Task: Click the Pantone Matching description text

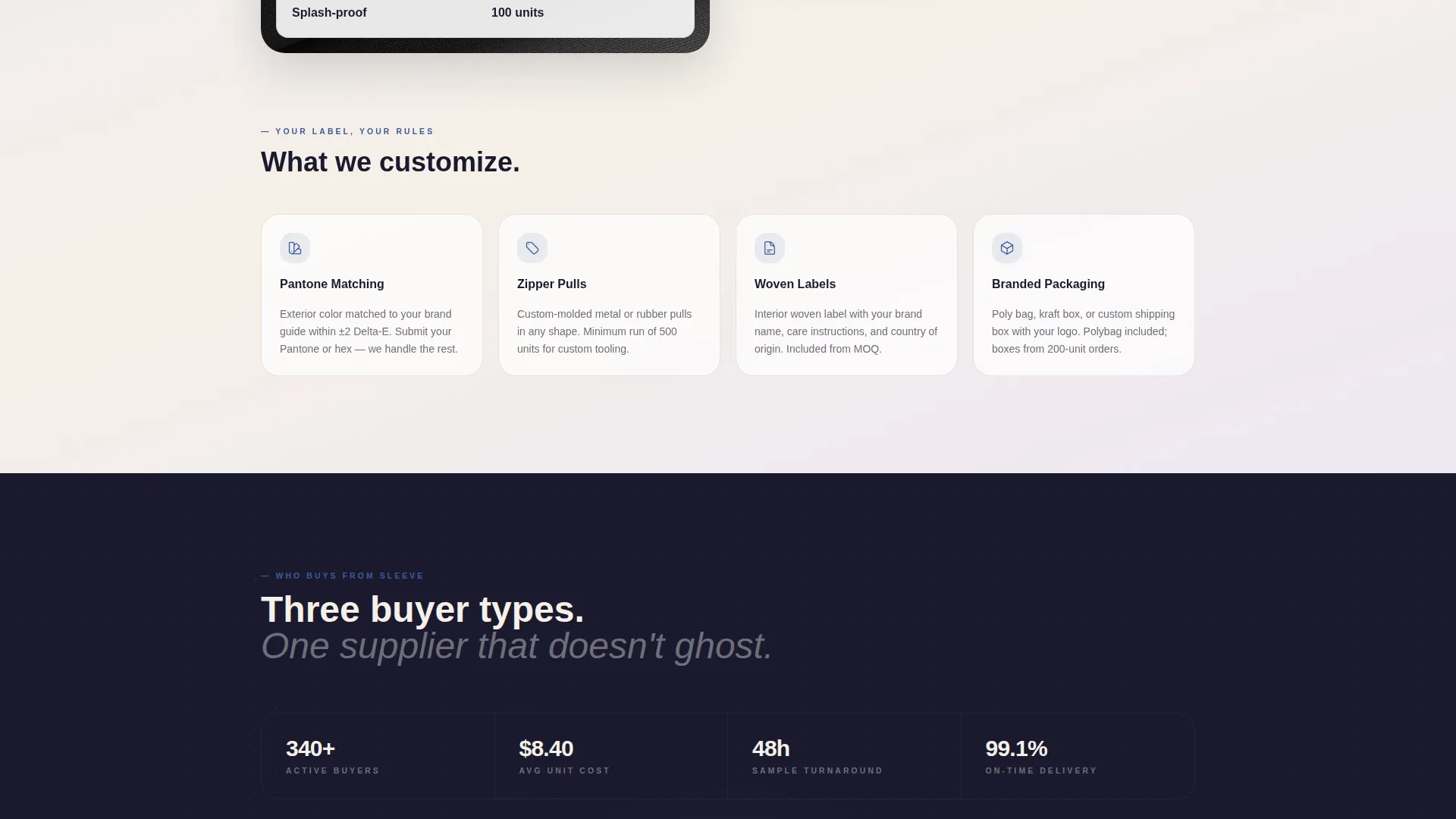Action: [x=369, y=331]
